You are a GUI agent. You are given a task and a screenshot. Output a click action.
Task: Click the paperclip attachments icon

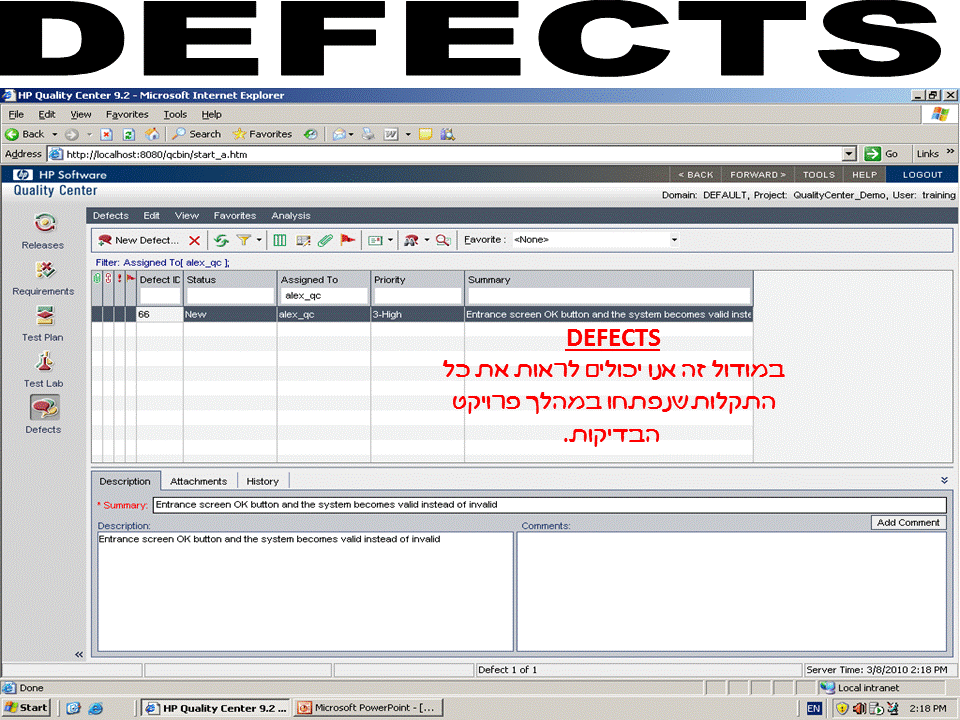click(325, 241)
